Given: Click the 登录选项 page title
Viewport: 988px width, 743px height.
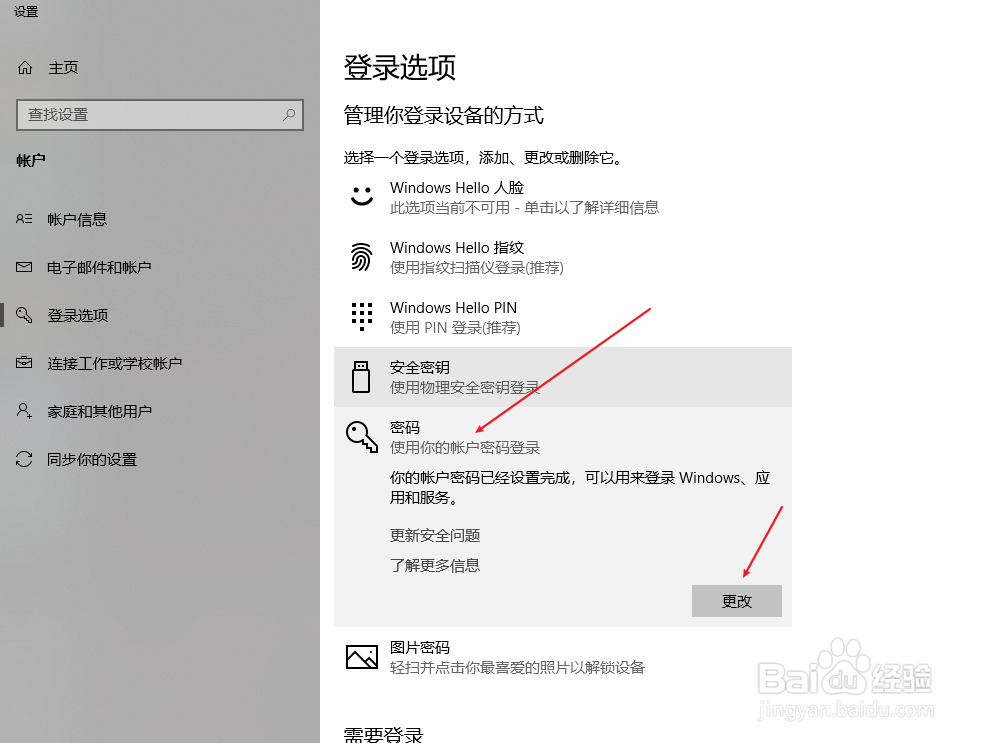Looking at the screenshot, I should pos(399,67).
